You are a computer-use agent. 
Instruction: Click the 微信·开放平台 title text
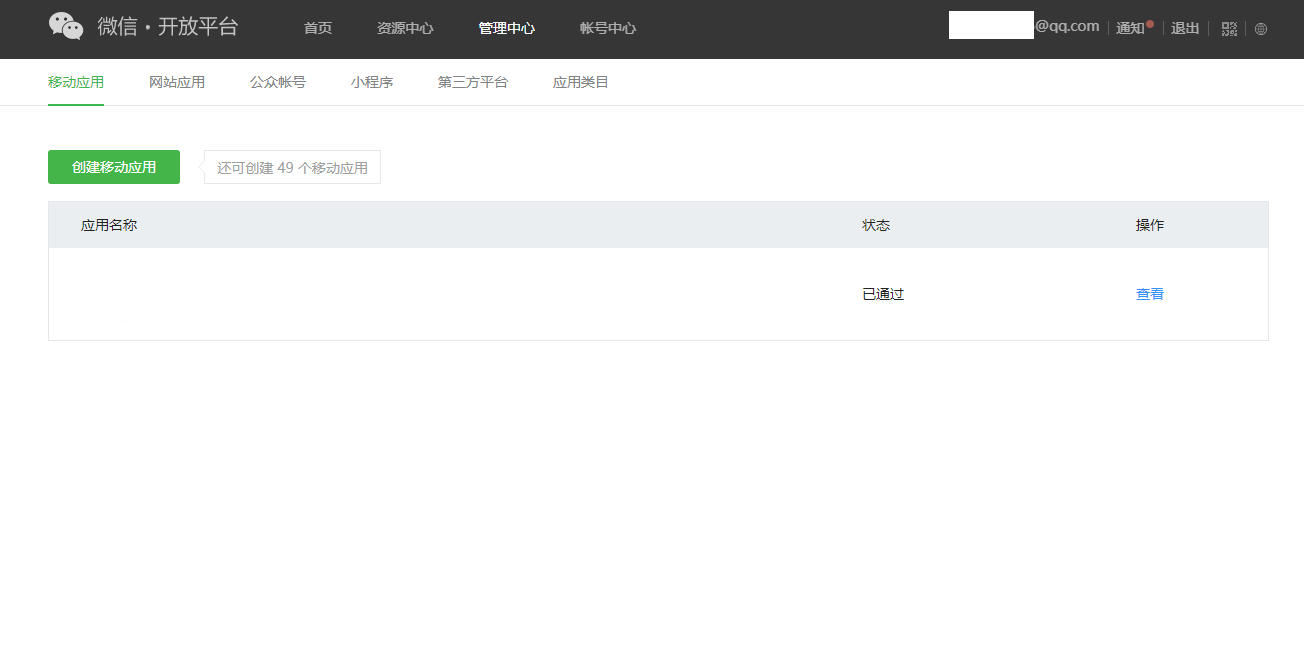tap(167, 27)
